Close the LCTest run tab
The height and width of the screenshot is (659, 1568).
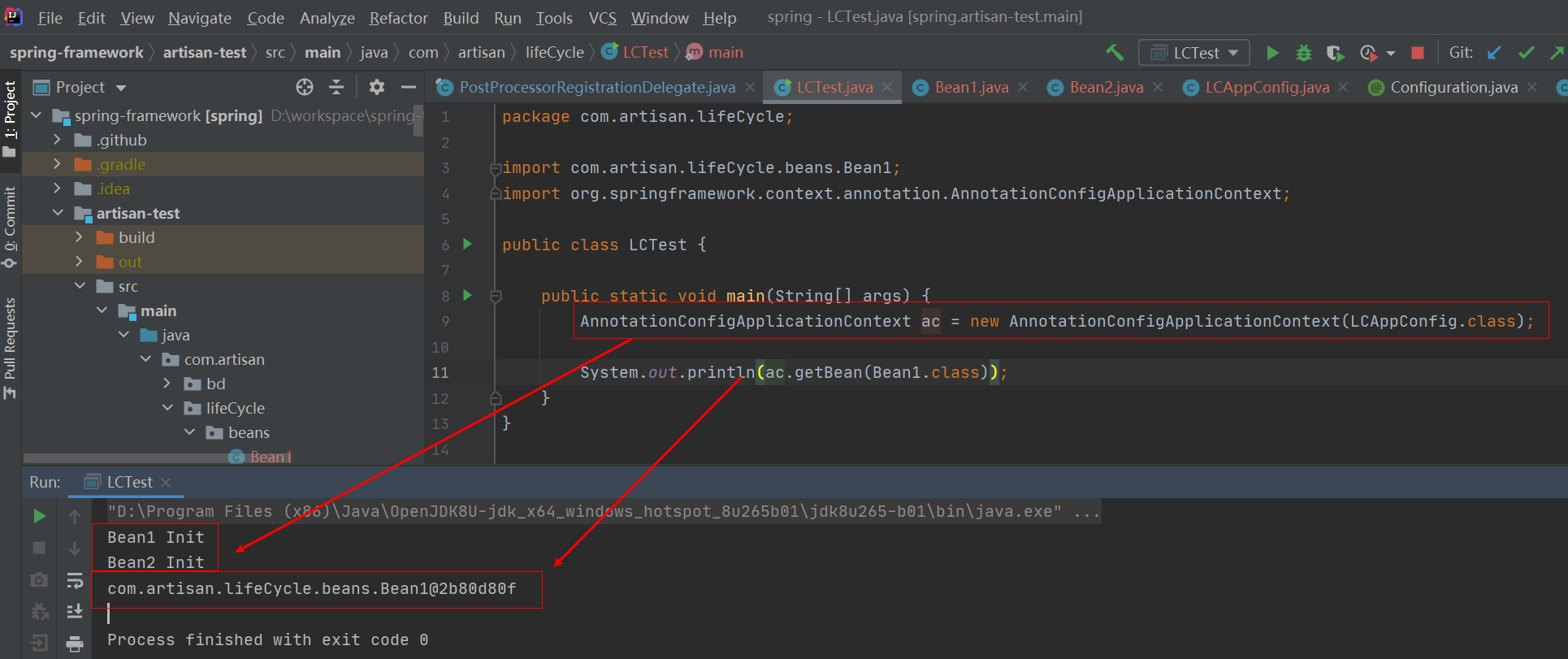[166, 483]
